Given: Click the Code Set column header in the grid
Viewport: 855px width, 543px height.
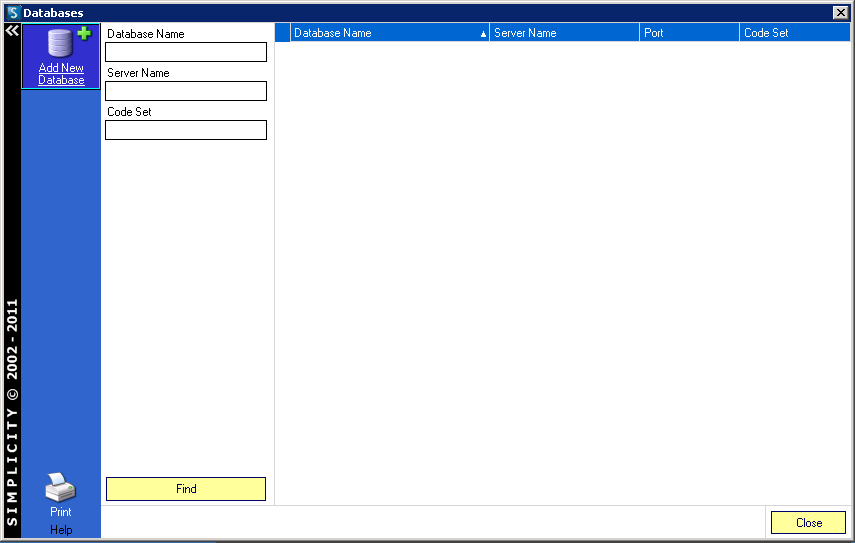Looking at the screenshot, I should tap(793, 33).
